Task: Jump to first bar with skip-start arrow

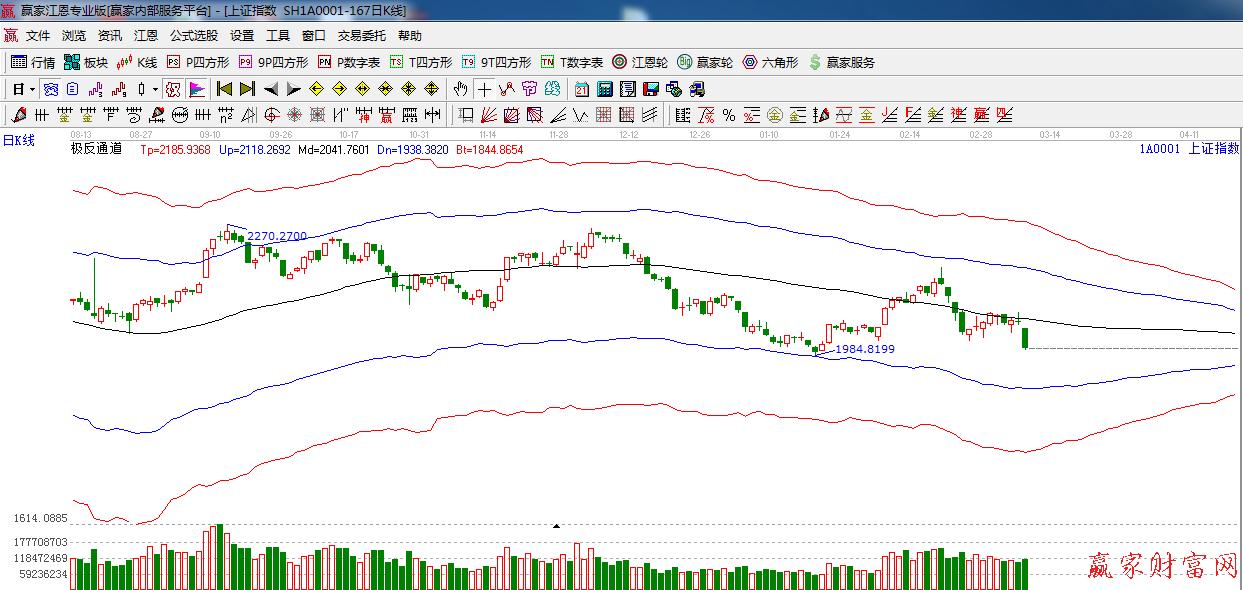Action: pyautogui.click(x=224, y=89)
